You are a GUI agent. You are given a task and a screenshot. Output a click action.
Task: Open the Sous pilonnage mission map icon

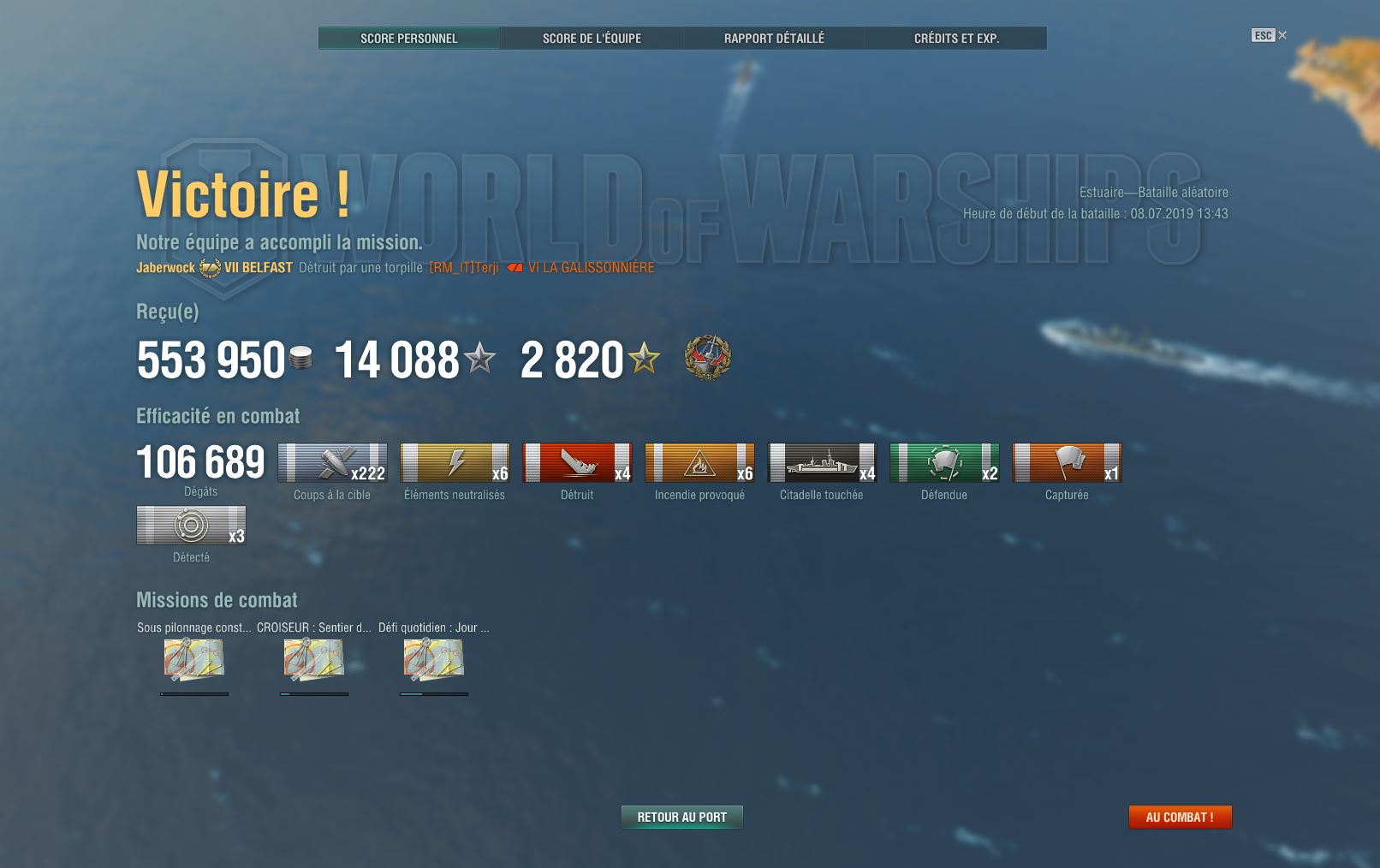pos(194,661)
